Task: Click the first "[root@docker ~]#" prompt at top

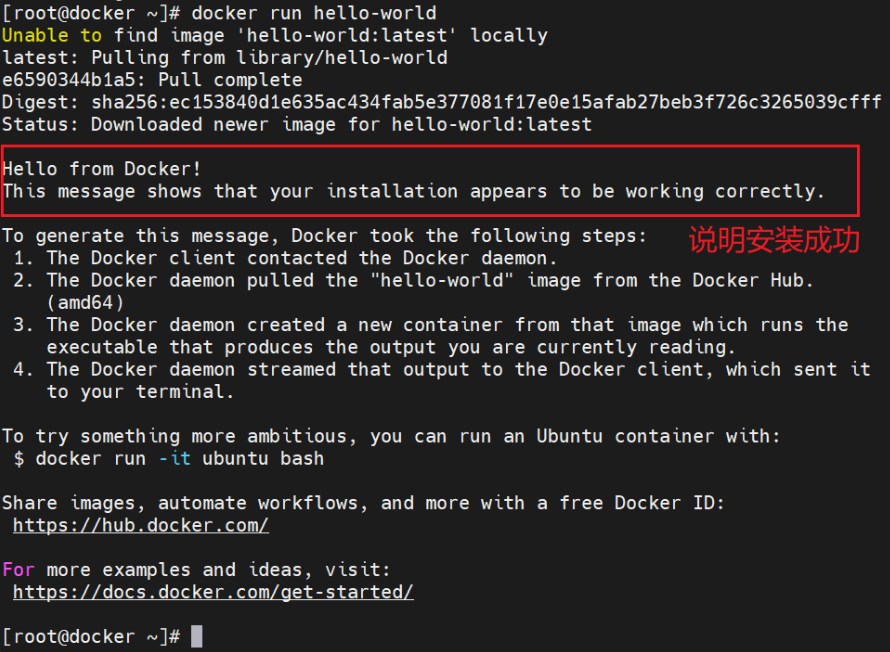Action: click(x=91, y=13)
